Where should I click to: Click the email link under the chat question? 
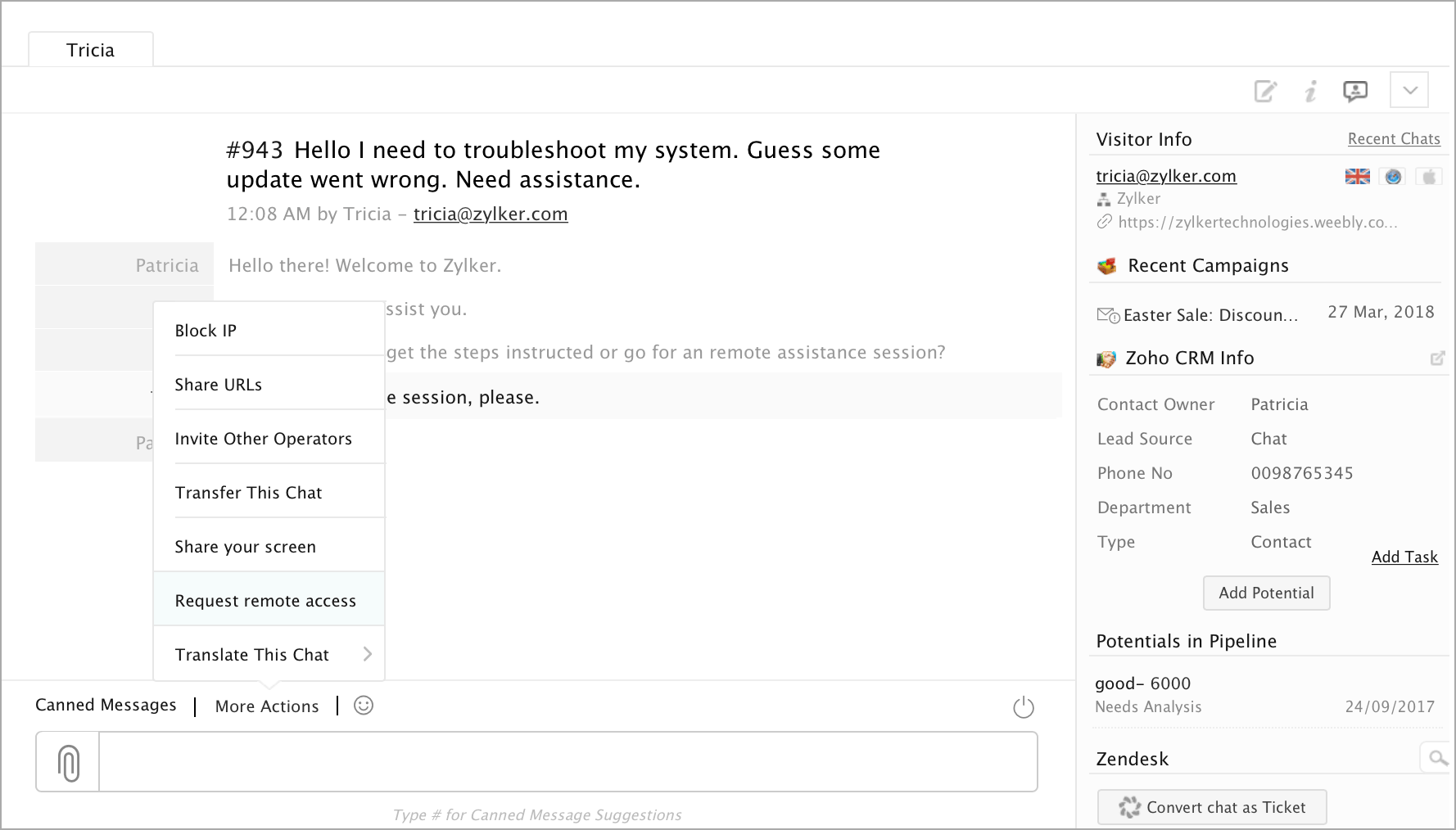click(491, 214)
